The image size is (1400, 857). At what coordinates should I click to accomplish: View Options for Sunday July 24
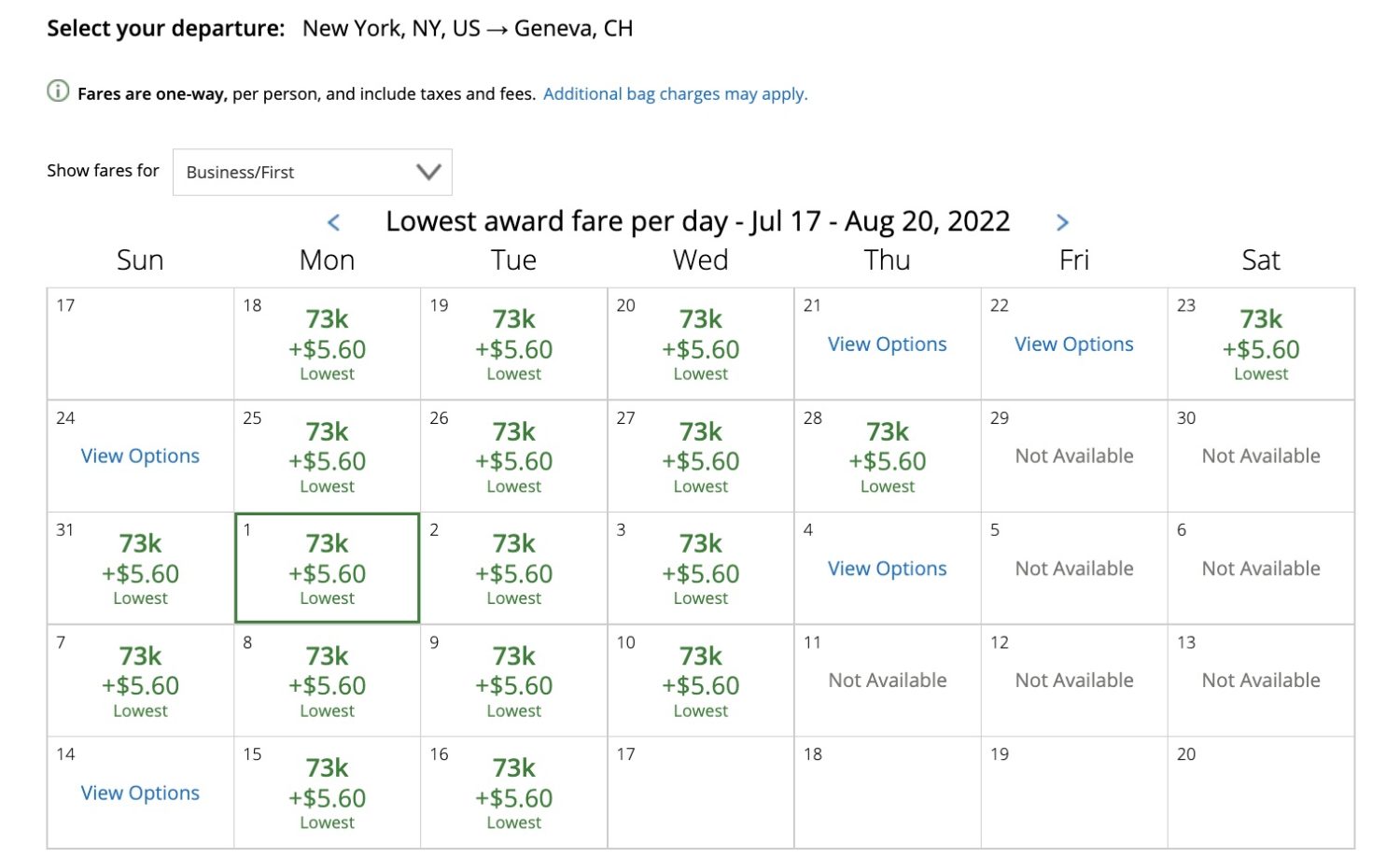click(x=140, y=457)
